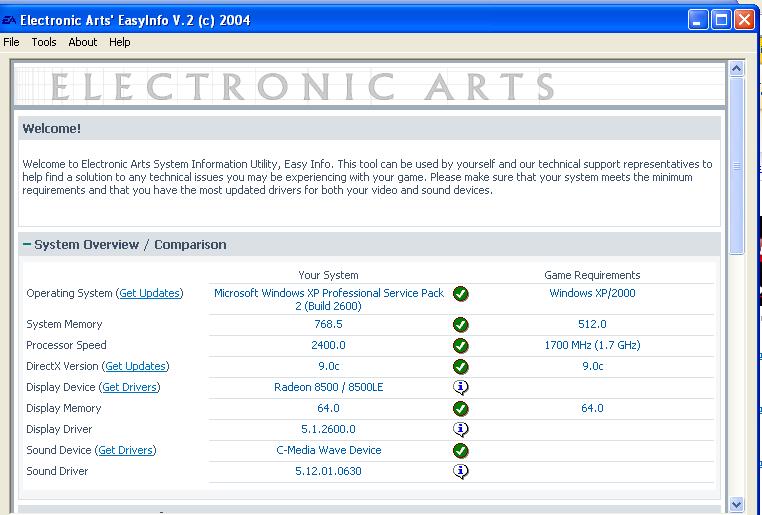Click the Electronic Arts banner image
This screenshot has width=762, height=515.
[369, 86]
